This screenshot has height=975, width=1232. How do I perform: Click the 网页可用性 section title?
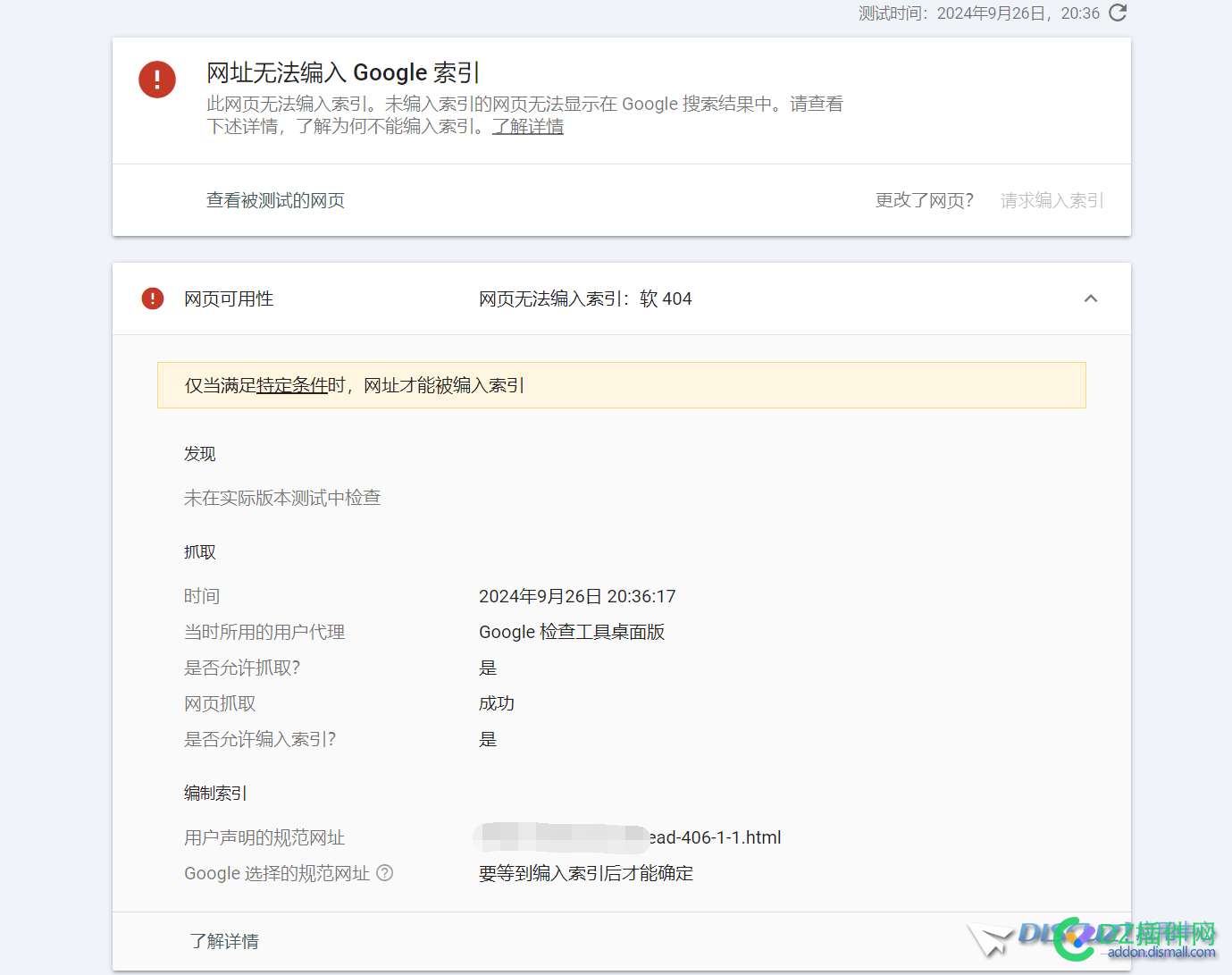tap(229, 298)
